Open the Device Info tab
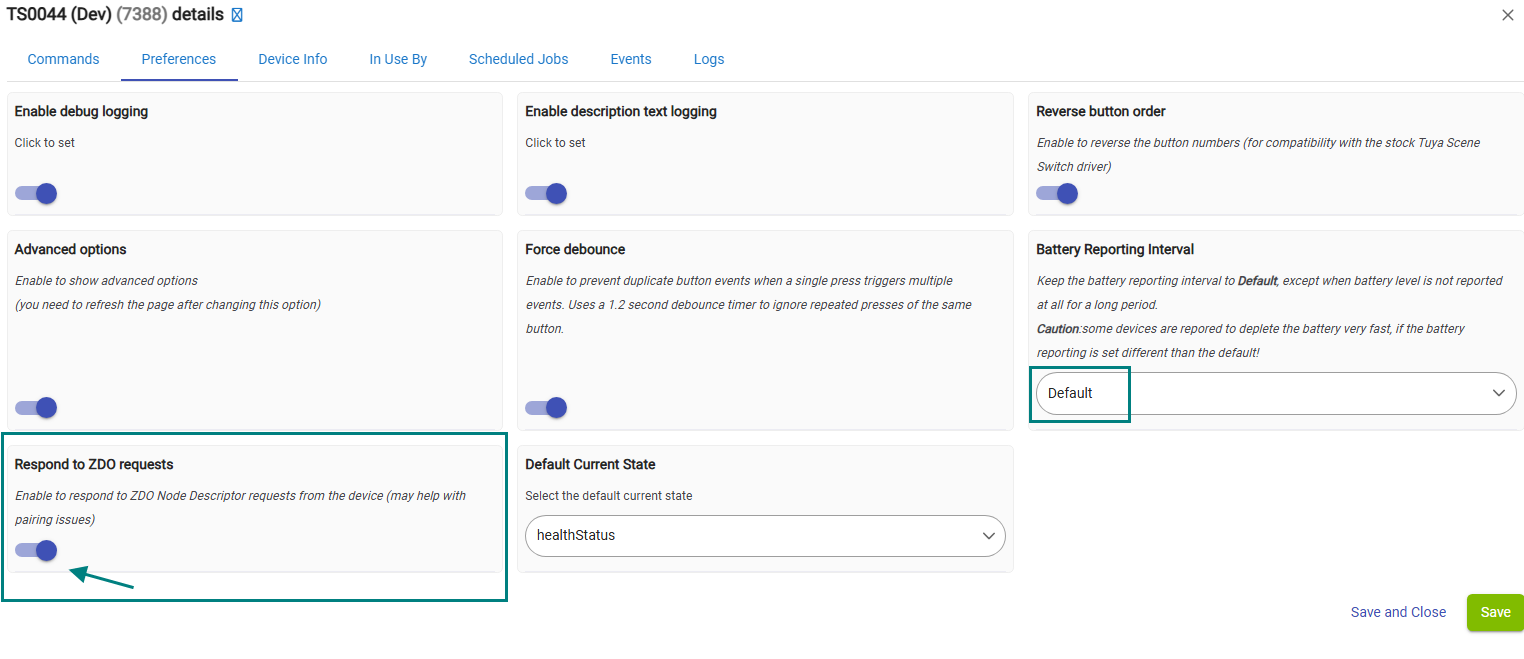This screenshot has width=1524, height=659. click(292, 59)
